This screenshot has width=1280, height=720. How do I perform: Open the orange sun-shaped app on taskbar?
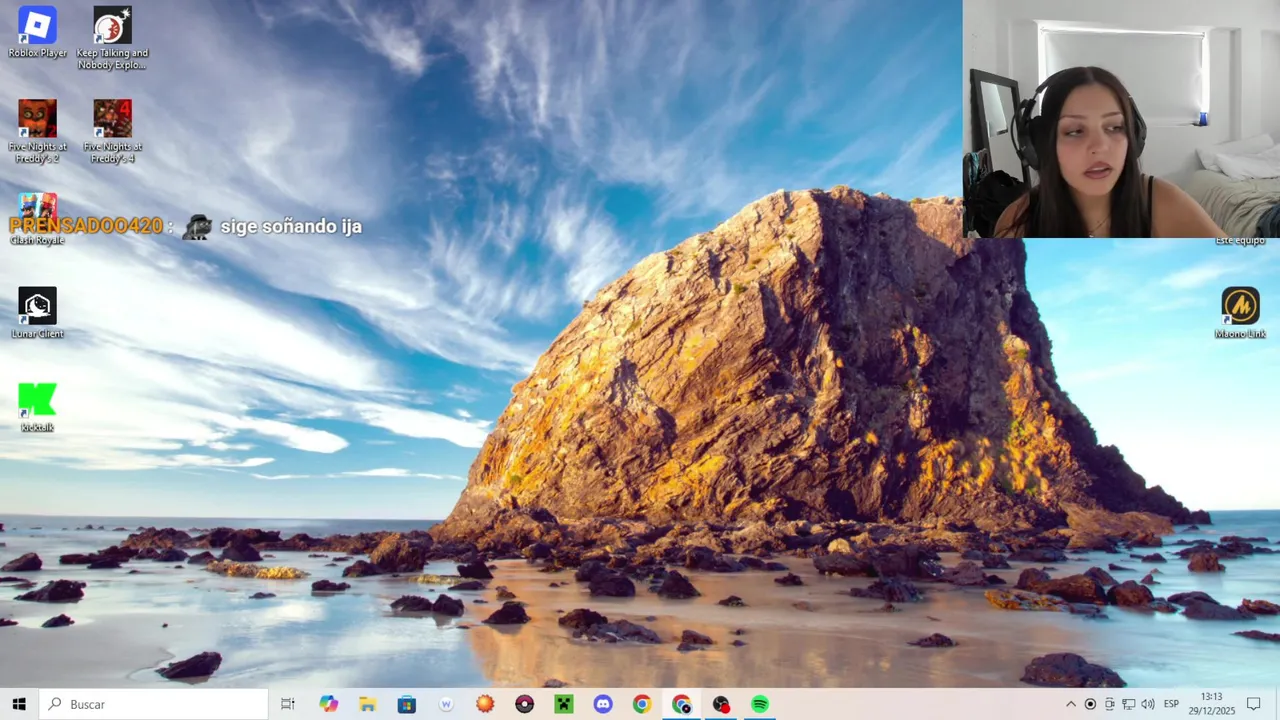tap(485, 704)
